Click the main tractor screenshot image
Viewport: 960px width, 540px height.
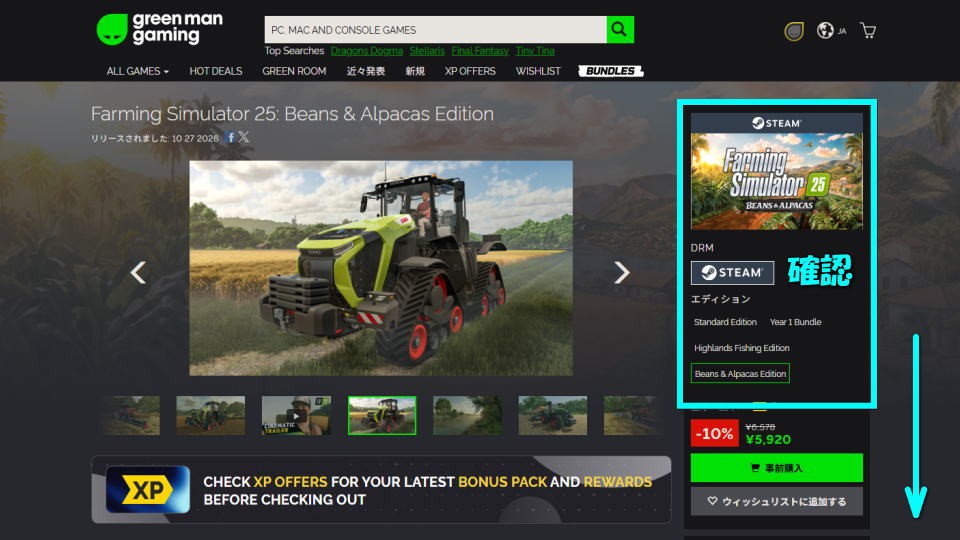pos(381,268)
